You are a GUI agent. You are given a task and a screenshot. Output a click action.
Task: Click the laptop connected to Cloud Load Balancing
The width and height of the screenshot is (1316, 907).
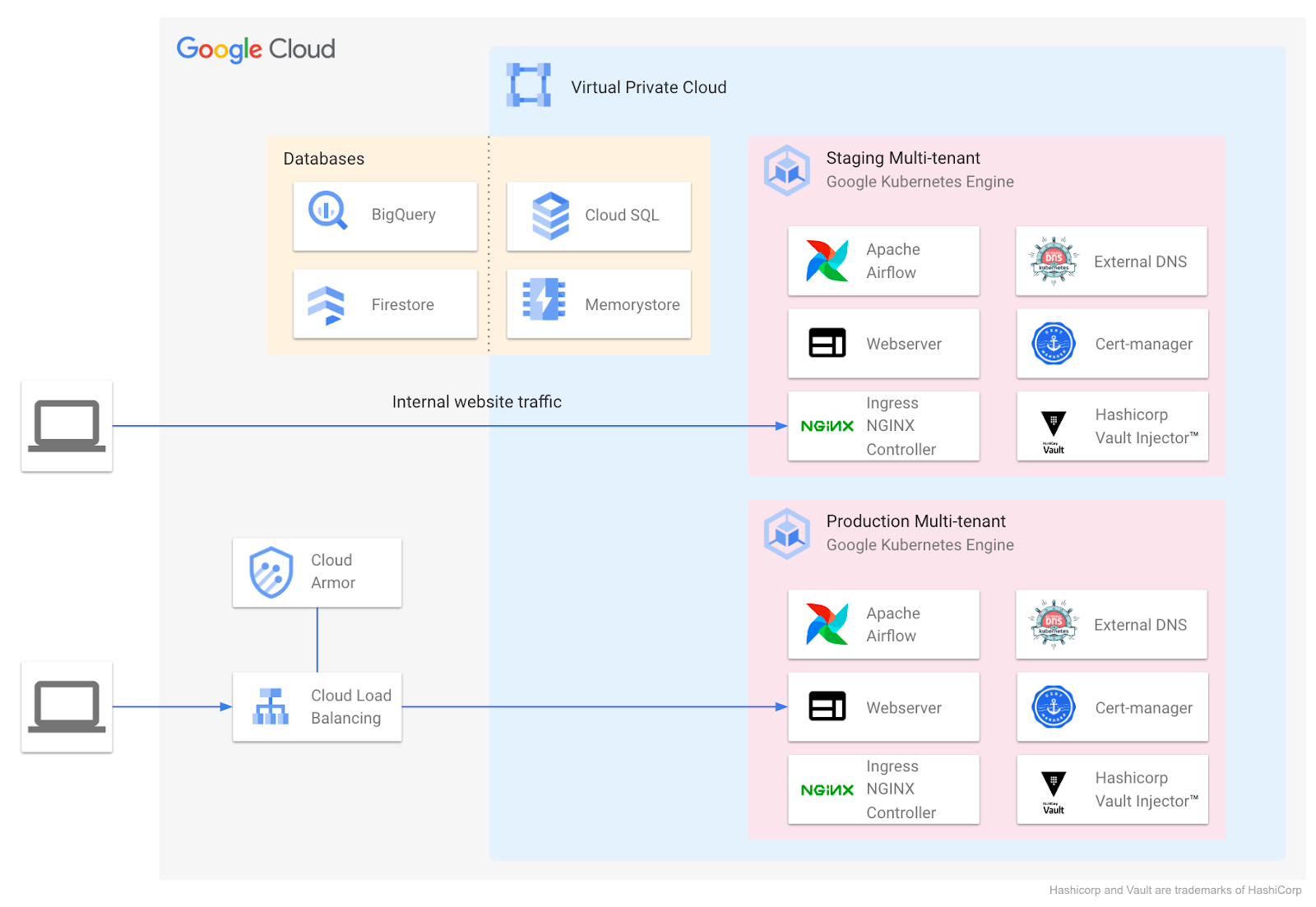pos(67,706)
